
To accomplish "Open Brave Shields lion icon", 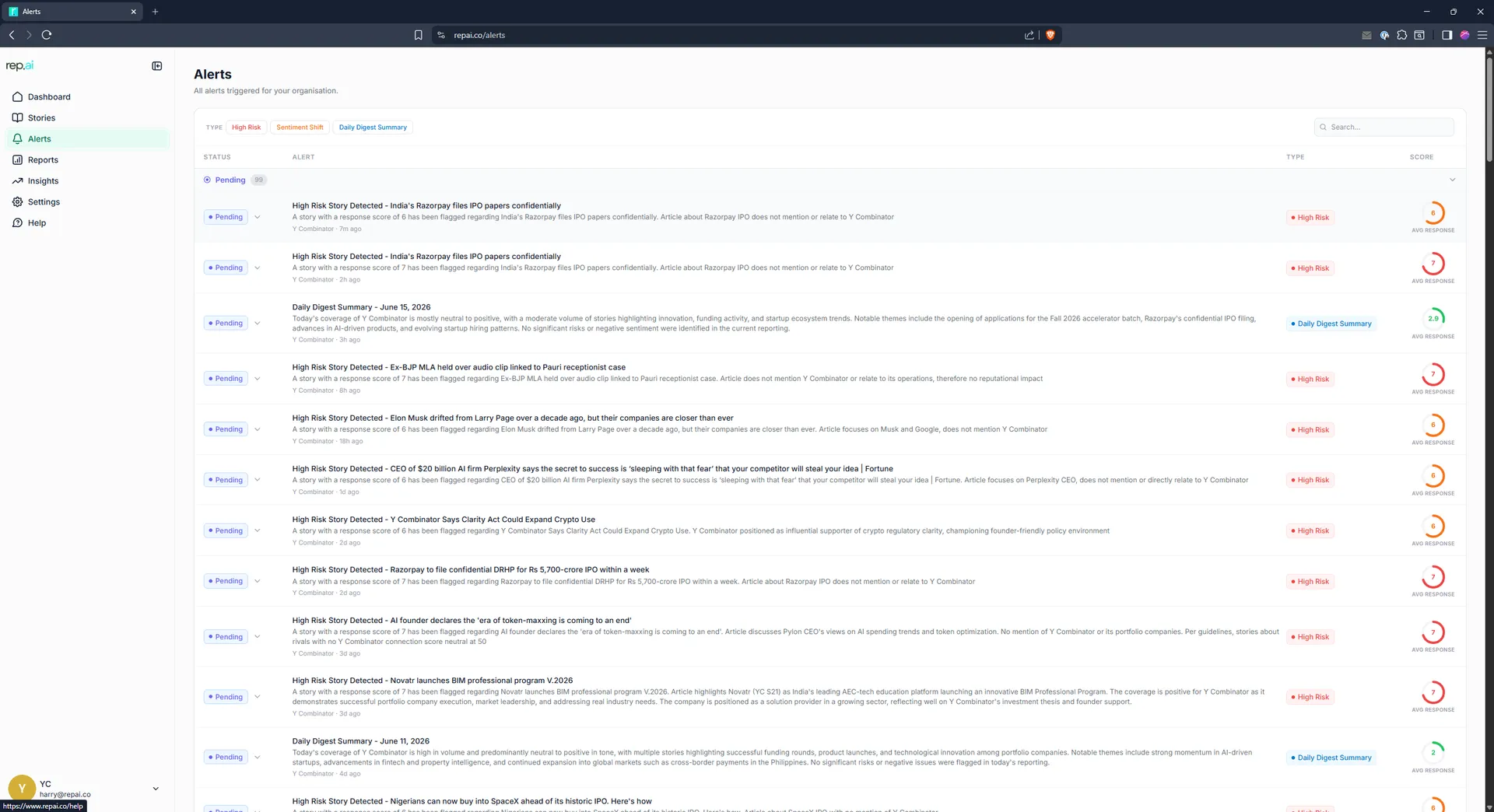I will pyautogui.click(x=1050, y=35).
